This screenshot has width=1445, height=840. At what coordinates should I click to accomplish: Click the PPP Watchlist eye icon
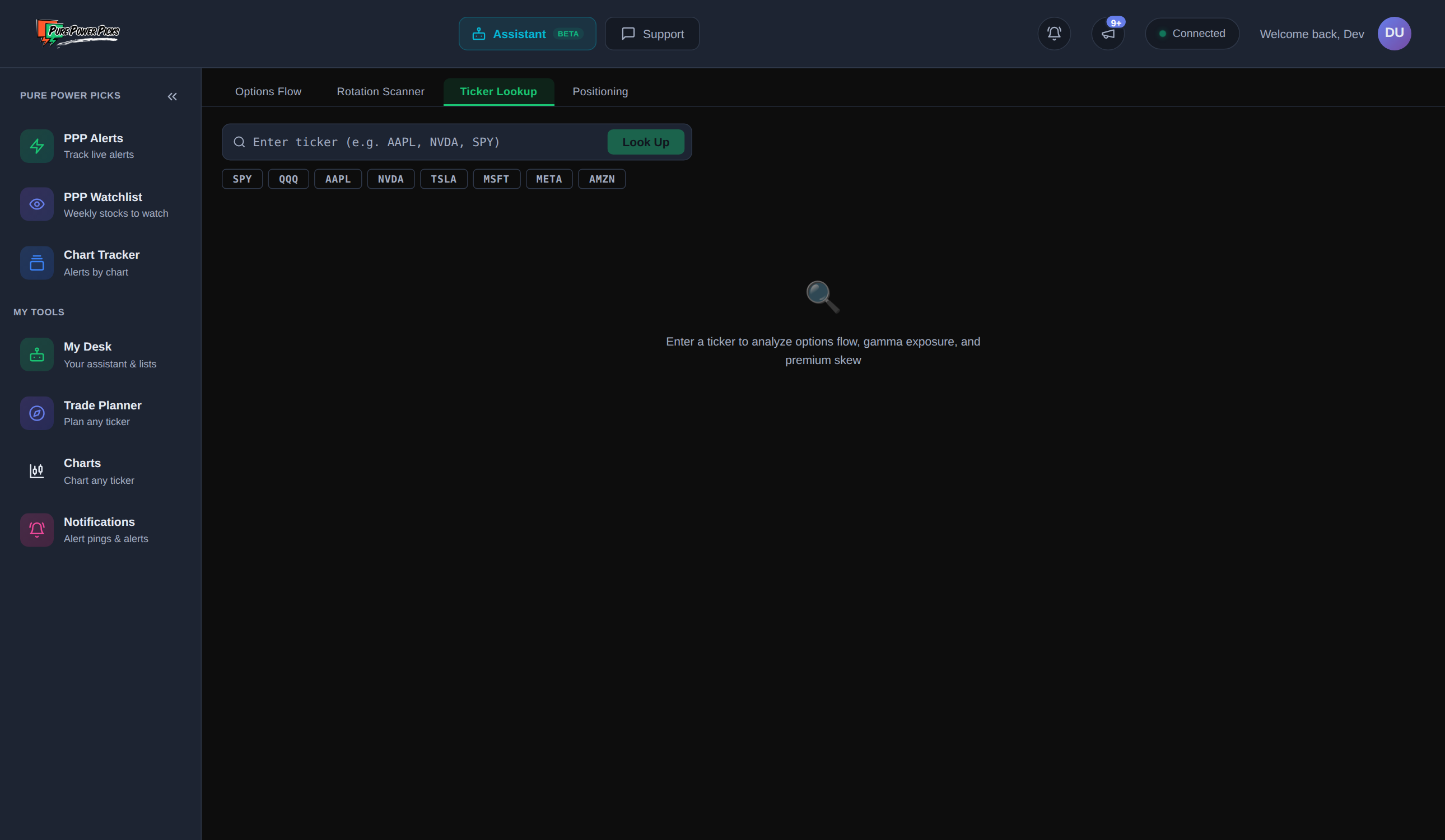coord(37,204)
